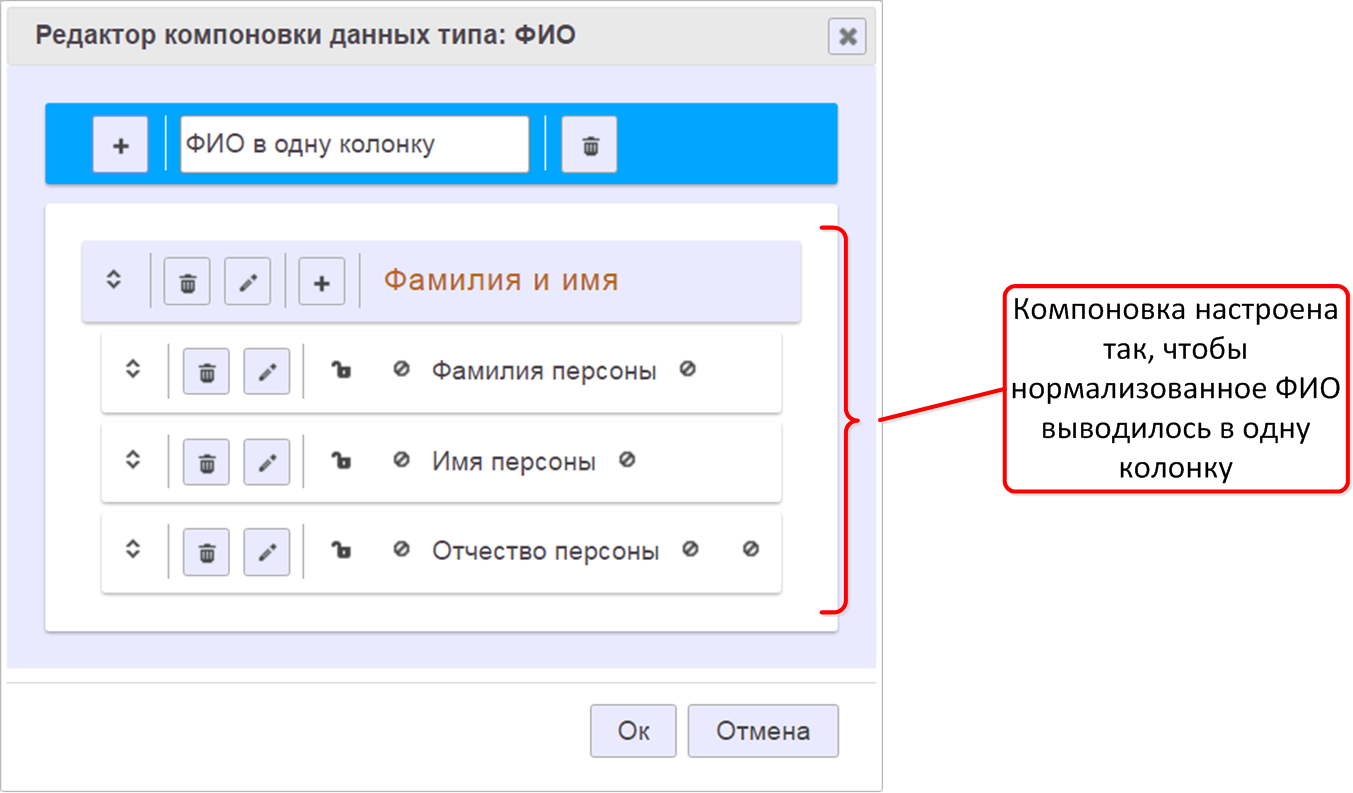Delete the 'Фамилия и имя' group

point(187,282)
